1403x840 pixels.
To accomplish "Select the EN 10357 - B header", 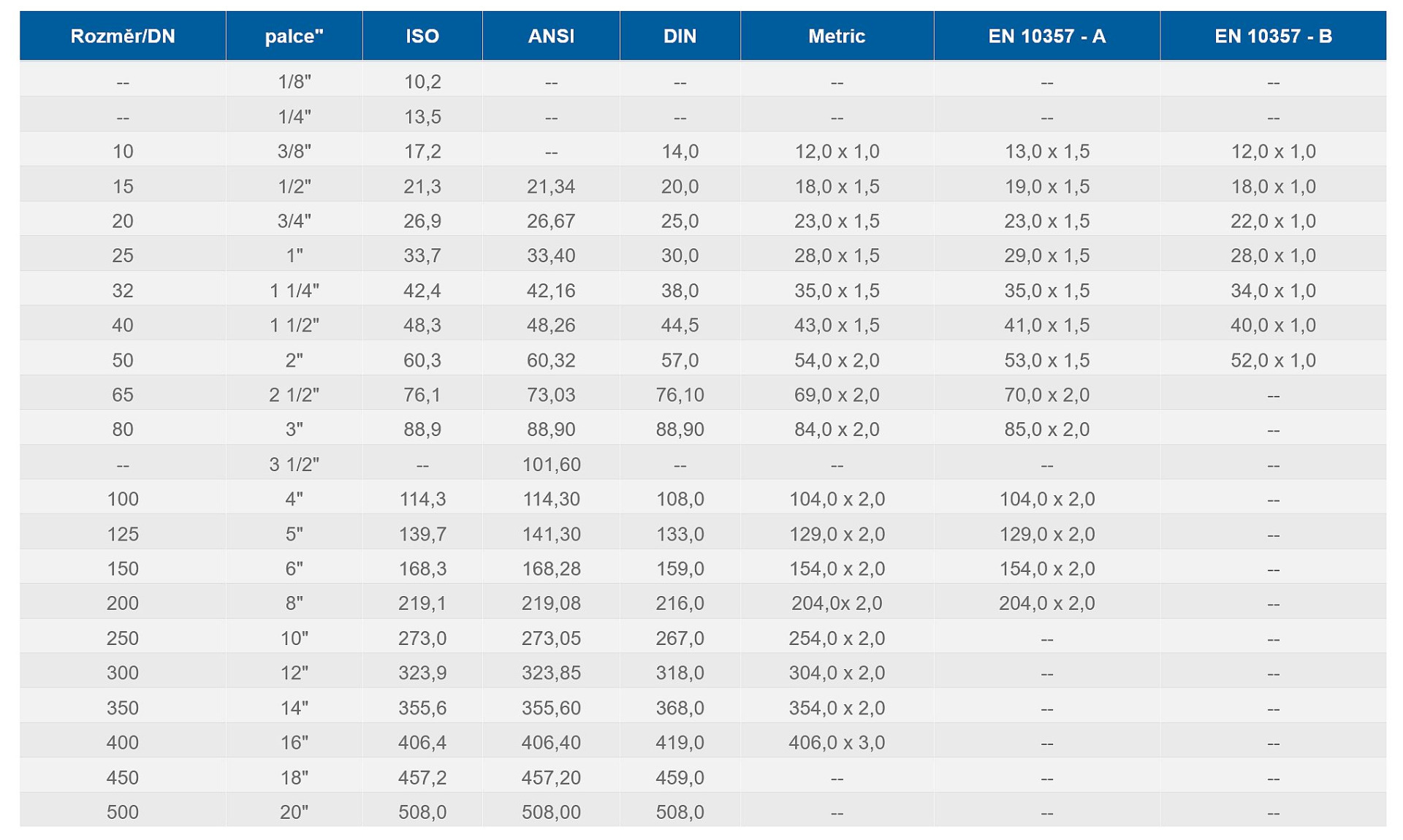I will [x=1273, y=36].
